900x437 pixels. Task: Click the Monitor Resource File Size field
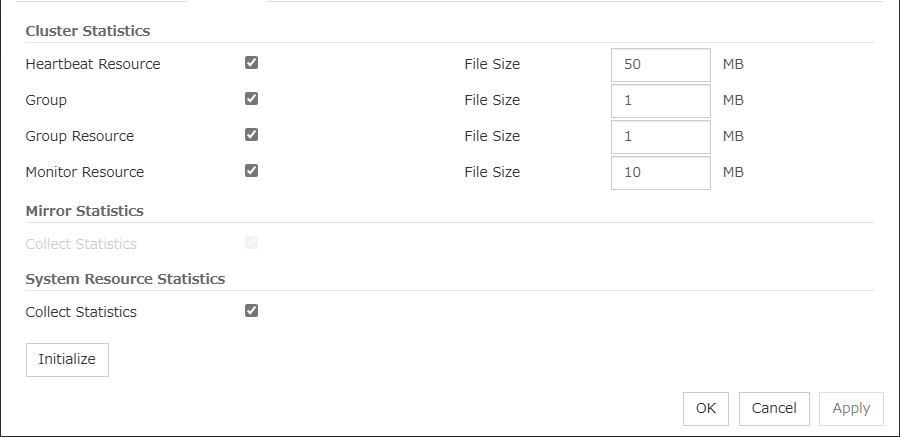coord(660,172)
